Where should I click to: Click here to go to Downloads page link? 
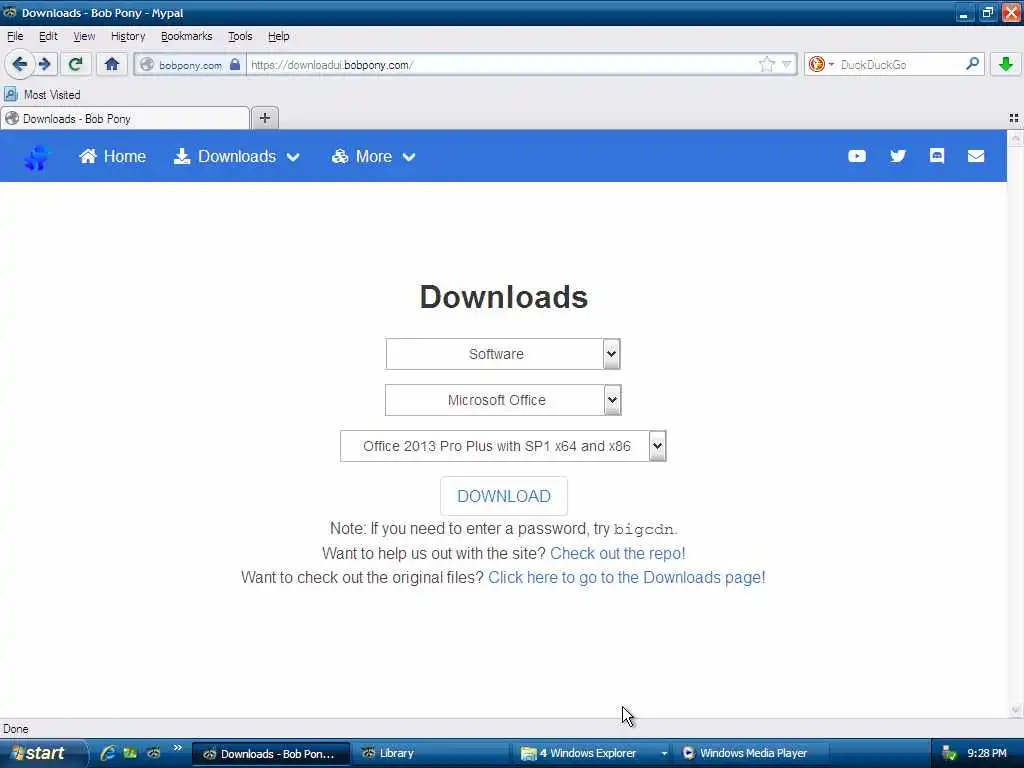point(626,577)
